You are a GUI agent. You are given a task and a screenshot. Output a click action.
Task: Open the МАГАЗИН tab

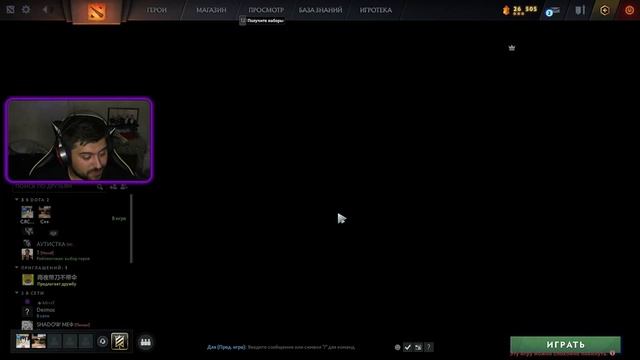pyautogui.click(x=211, y=10)
